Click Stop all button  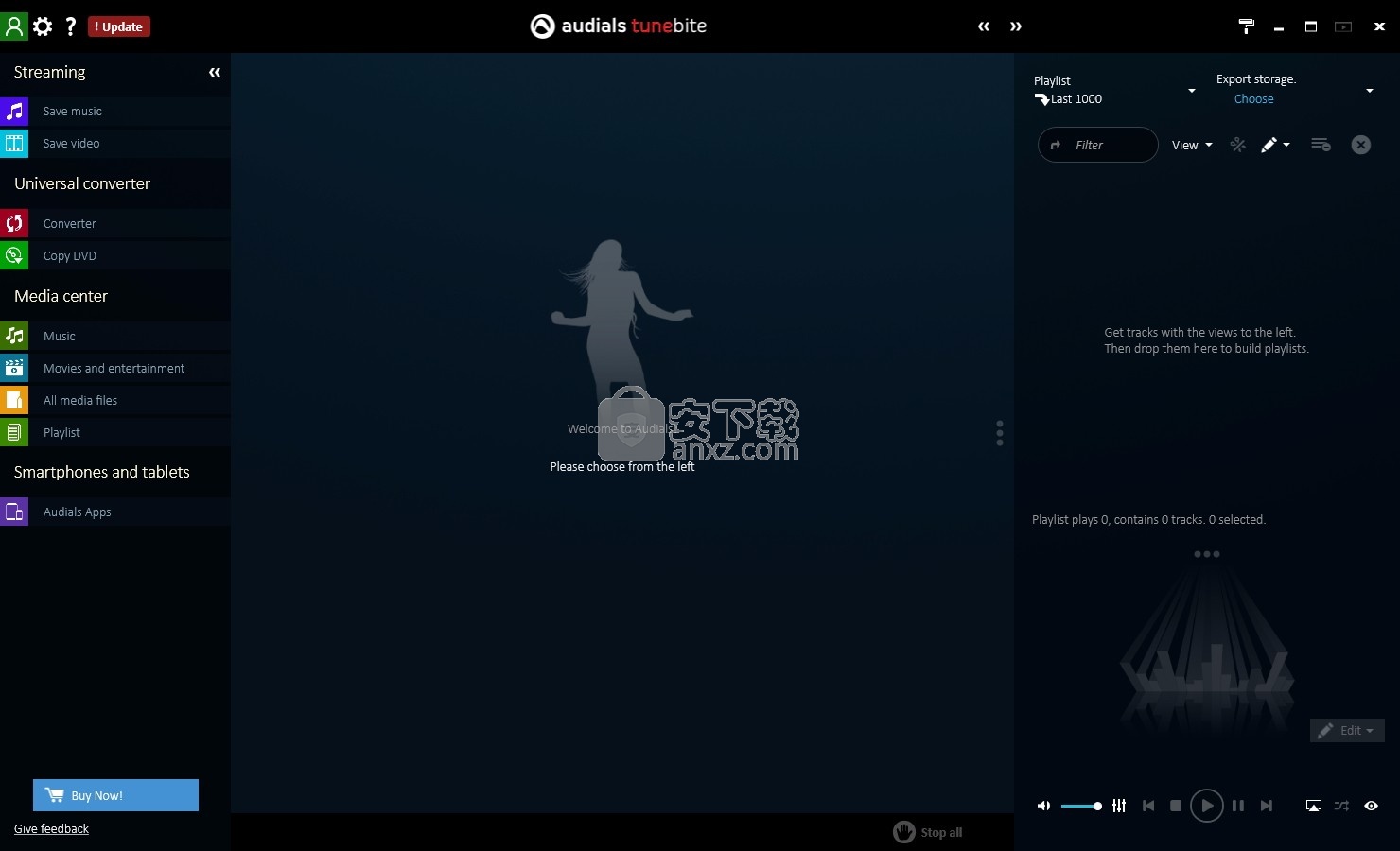pos(928,832)
